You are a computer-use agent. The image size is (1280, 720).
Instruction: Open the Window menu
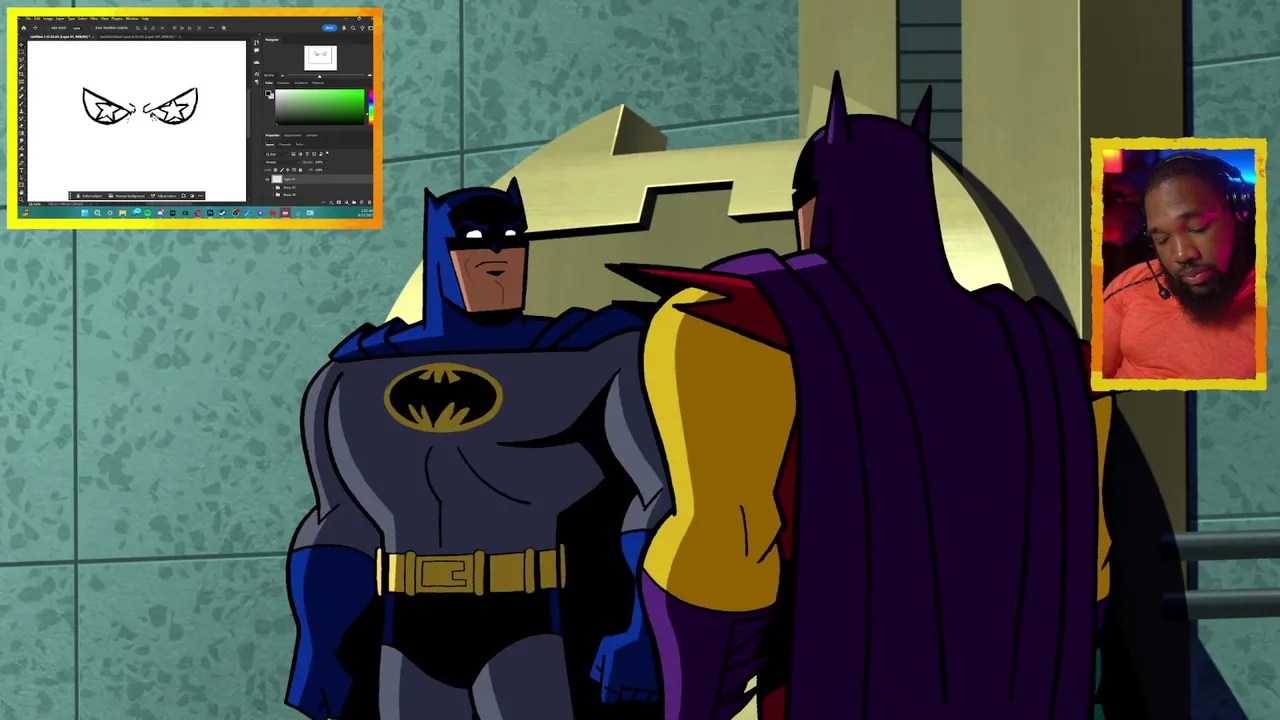[x=132, y=19]
